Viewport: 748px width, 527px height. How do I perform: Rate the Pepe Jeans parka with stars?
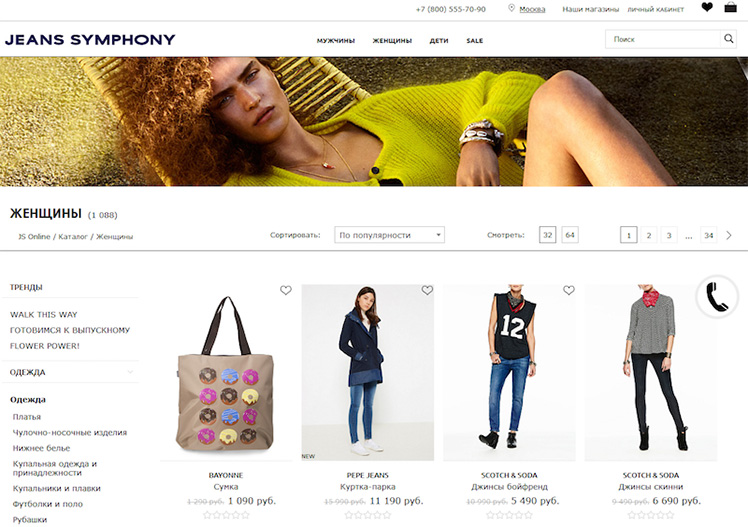tap(367, 515)
